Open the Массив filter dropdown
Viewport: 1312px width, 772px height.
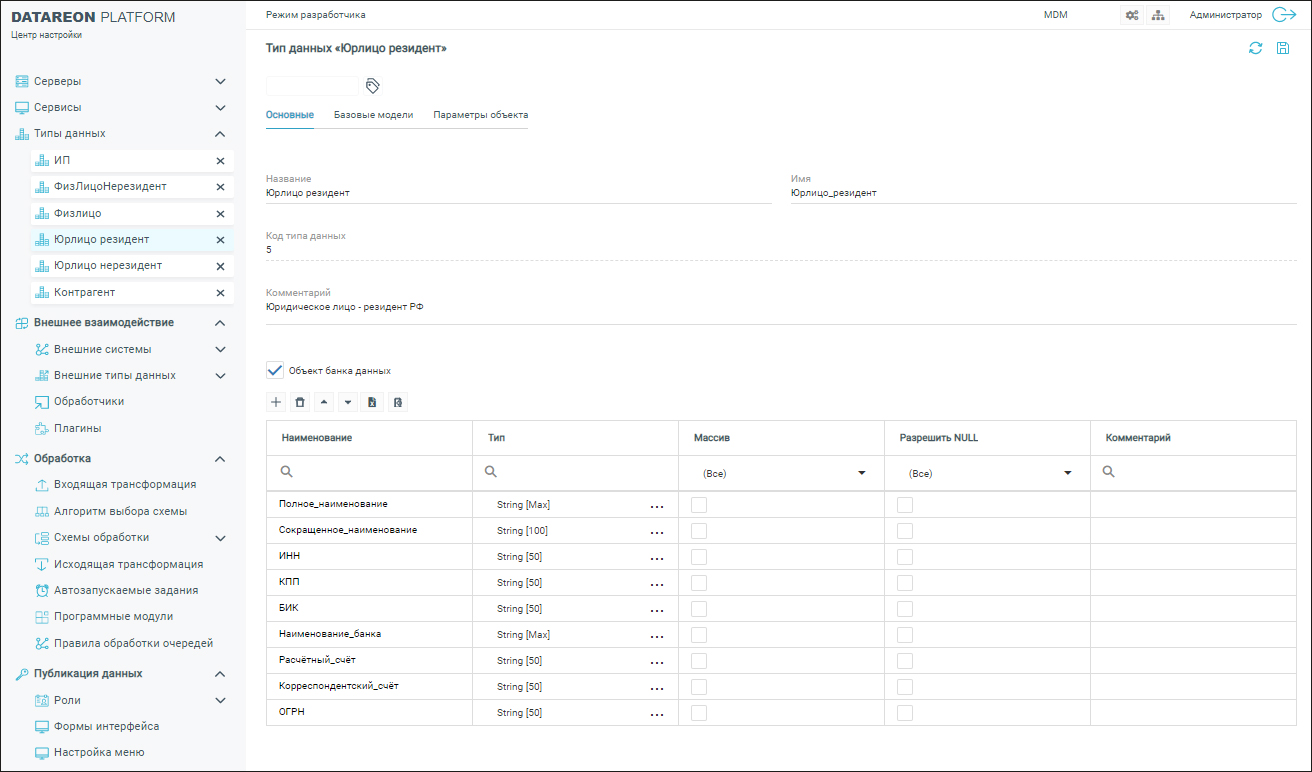pos(861,473)
